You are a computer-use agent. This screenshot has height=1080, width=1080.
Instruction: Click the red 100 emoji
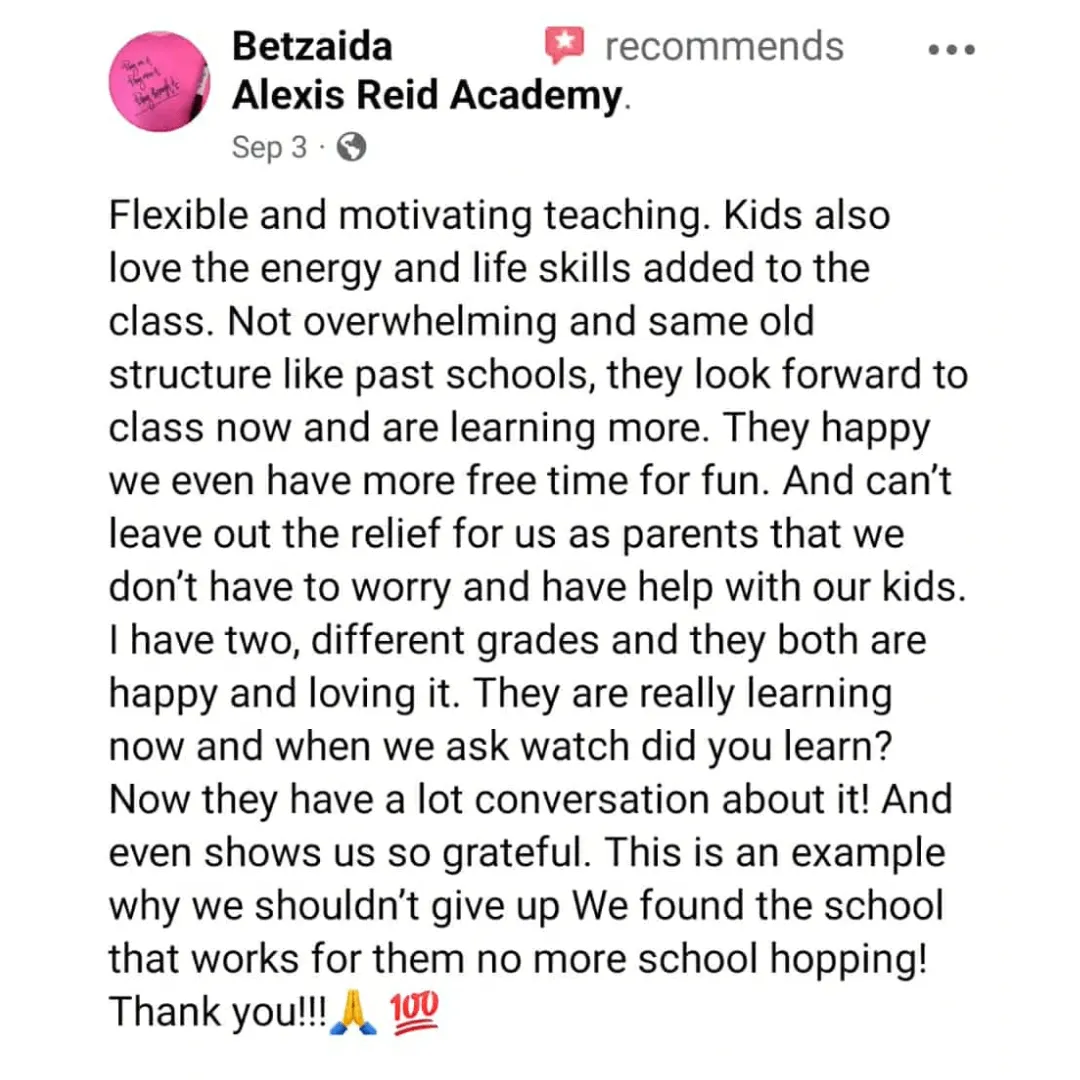pos(415,1012)
